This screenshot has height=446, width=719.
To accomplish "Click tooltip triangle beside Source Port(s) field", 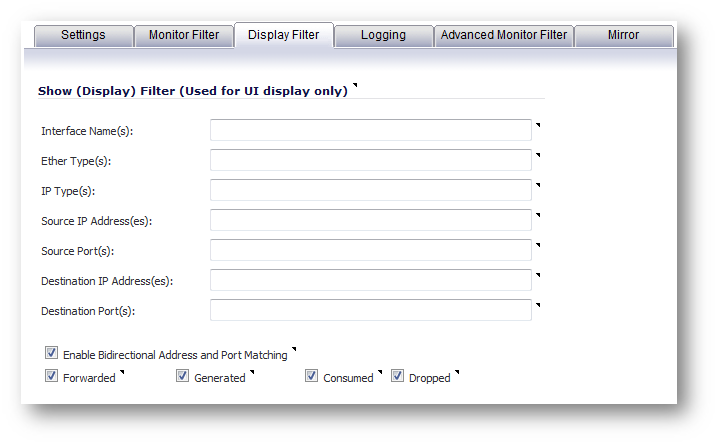I will 538,245.
